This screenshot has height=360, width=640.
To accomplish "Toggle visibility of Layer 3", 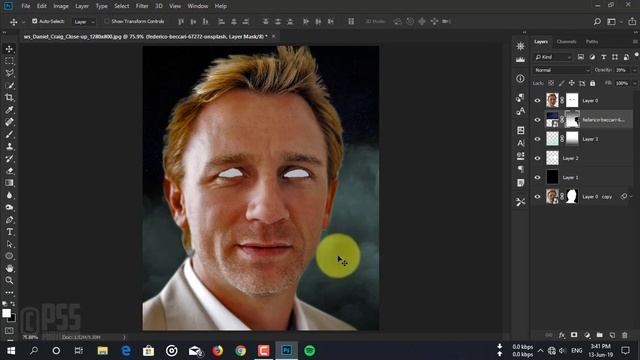I will (x=537, y=139).
